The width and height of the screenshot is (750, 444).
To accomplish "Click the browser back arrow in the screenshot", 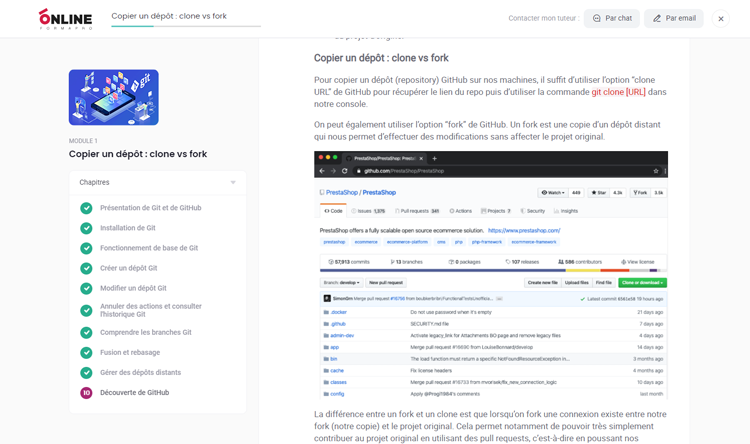I will [322, 171].
